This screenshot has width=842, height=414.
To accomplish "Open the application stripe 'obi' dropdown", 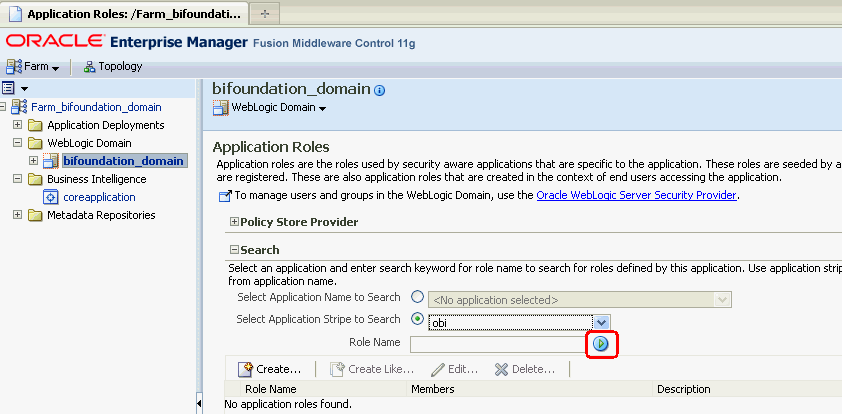I will [x=602, y=322].
